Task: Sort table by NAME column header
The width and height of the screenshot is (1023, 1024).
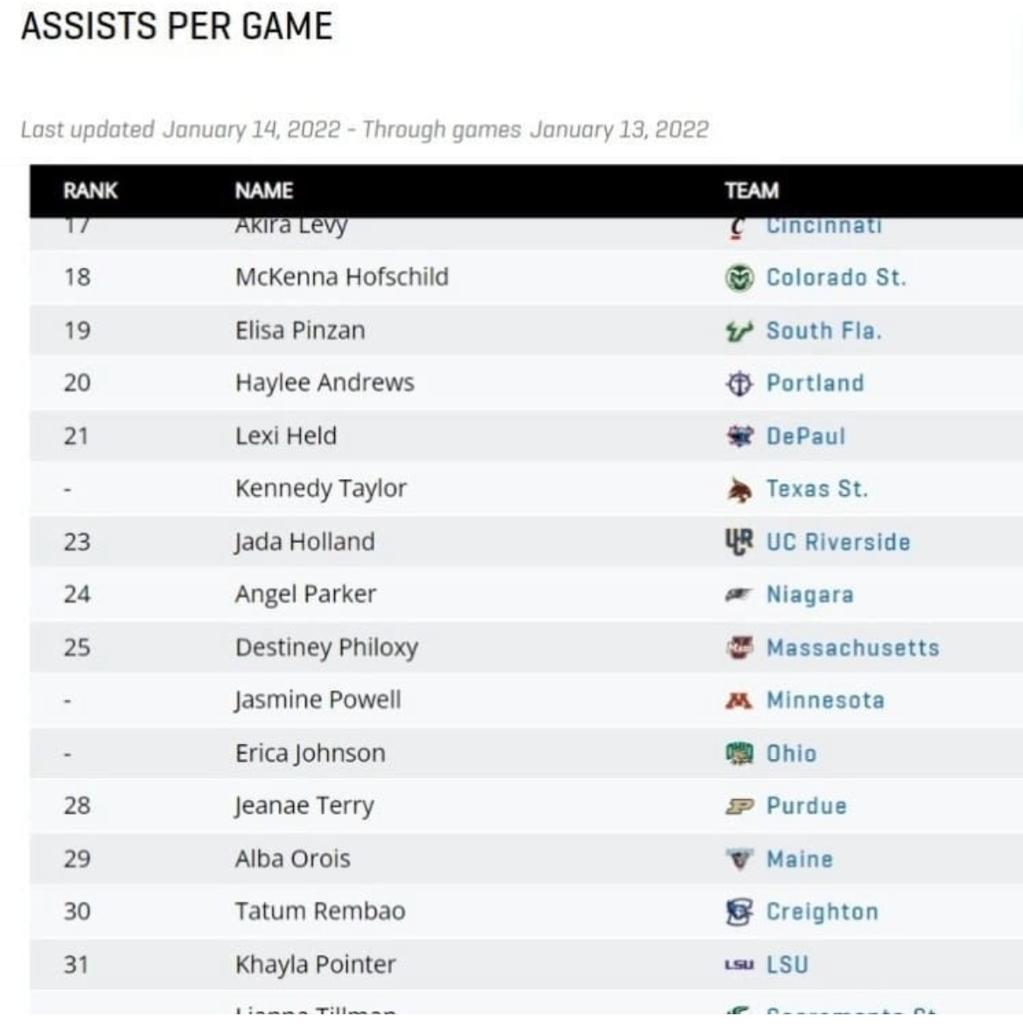Action: pos(264,190)
